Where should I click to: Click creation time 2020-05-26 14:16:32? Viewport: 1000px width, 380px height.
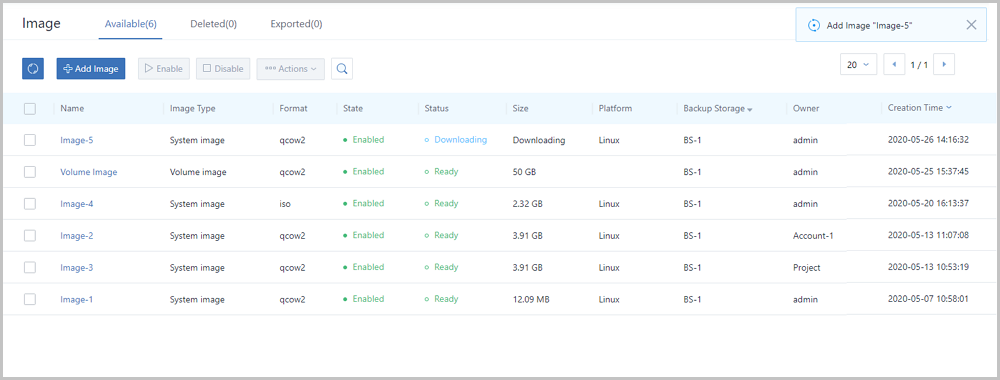(929, 140)
